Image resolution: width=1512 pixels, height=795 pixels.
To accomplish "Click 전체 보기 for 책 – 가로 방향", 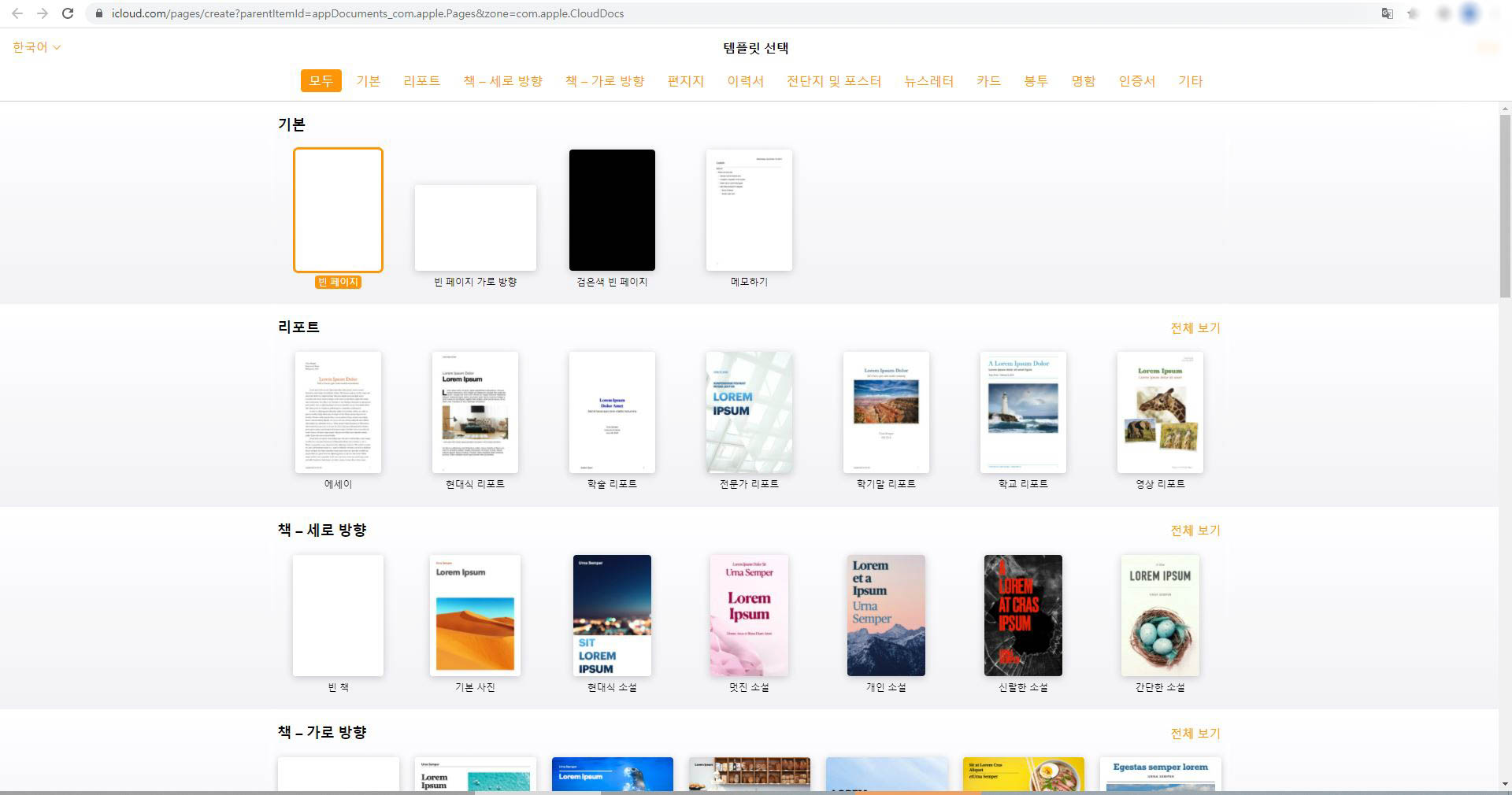I will pos(1195,734).
